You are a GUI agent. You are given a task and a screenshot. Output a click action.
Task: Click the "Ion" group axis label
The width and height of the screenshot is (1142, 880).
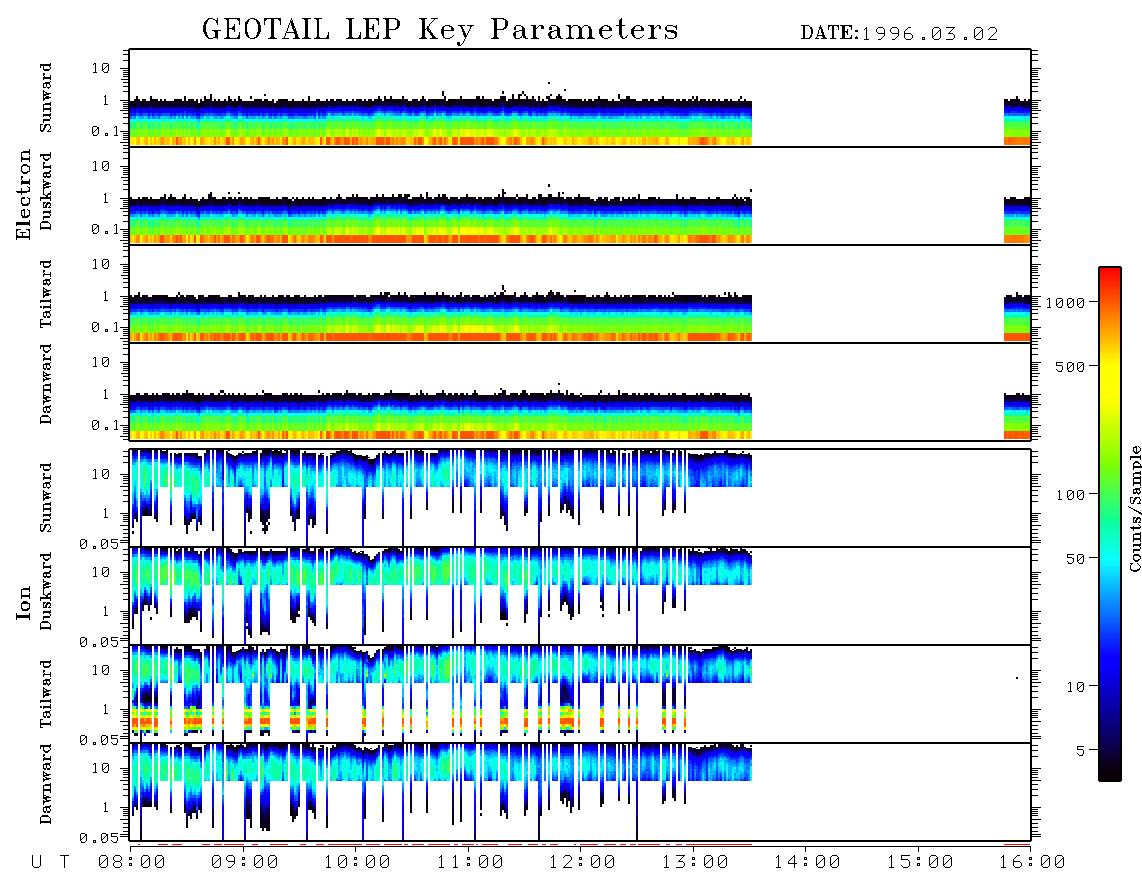24,602
